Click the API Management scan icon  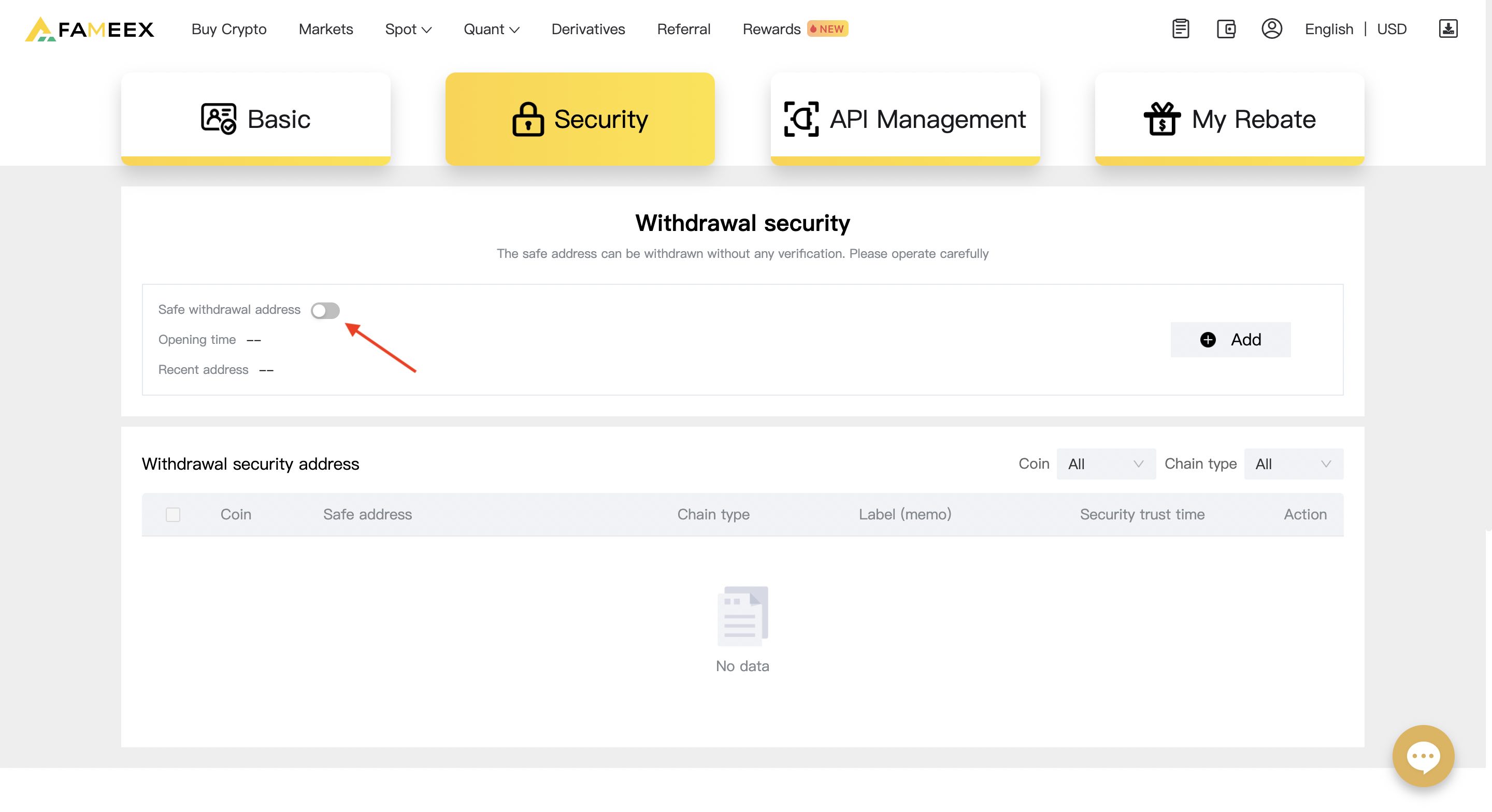[801, 119]
